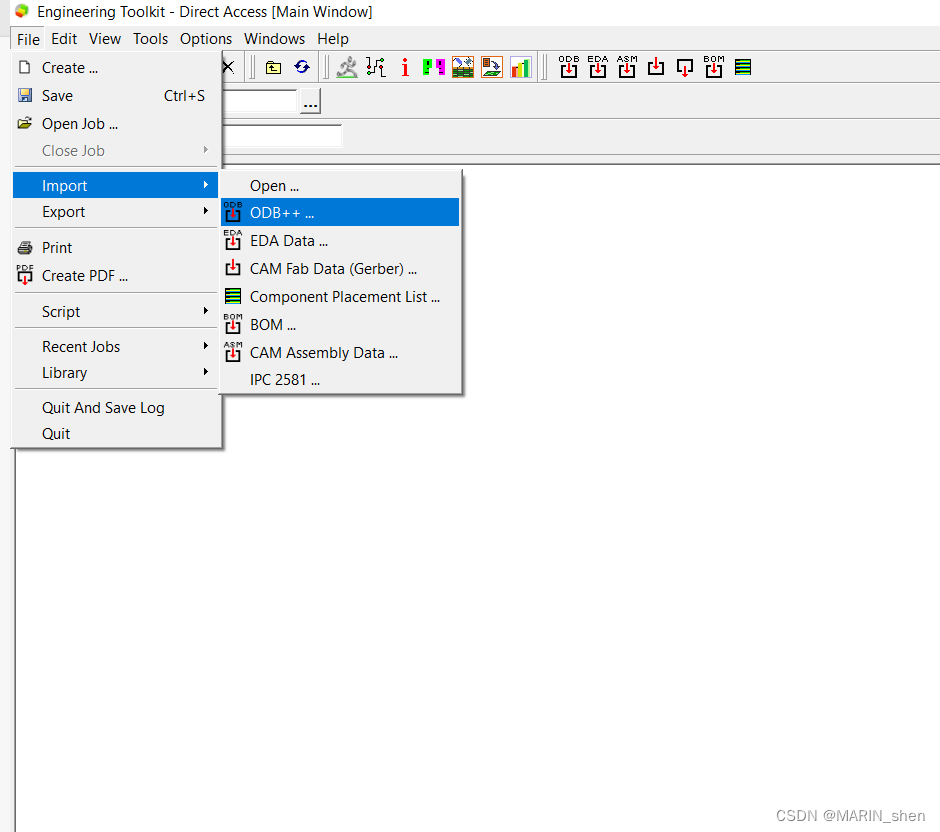The height and width of the screenshot is (832, 940).
Task: Select CAM Assembly Data ...
Action: coord(340,352)
